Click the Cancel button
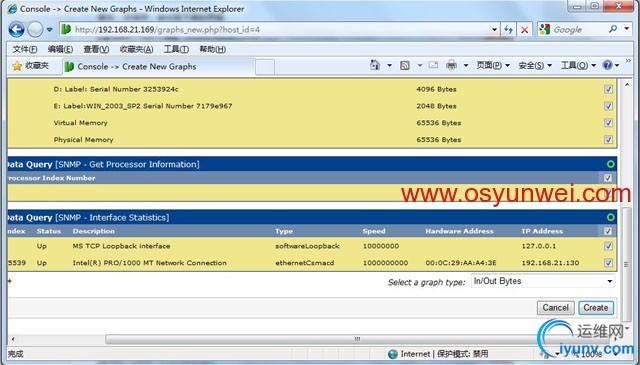The width and height of the screenshot is (640, 365). (x=556, y=307)
